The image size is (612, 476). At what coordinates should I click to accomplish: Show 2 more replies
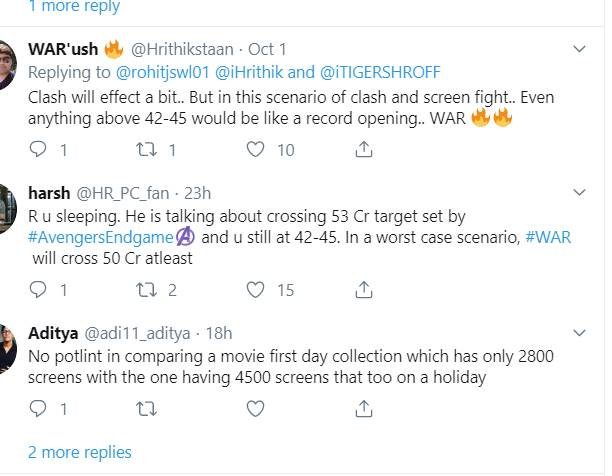[x=79, y=452]
